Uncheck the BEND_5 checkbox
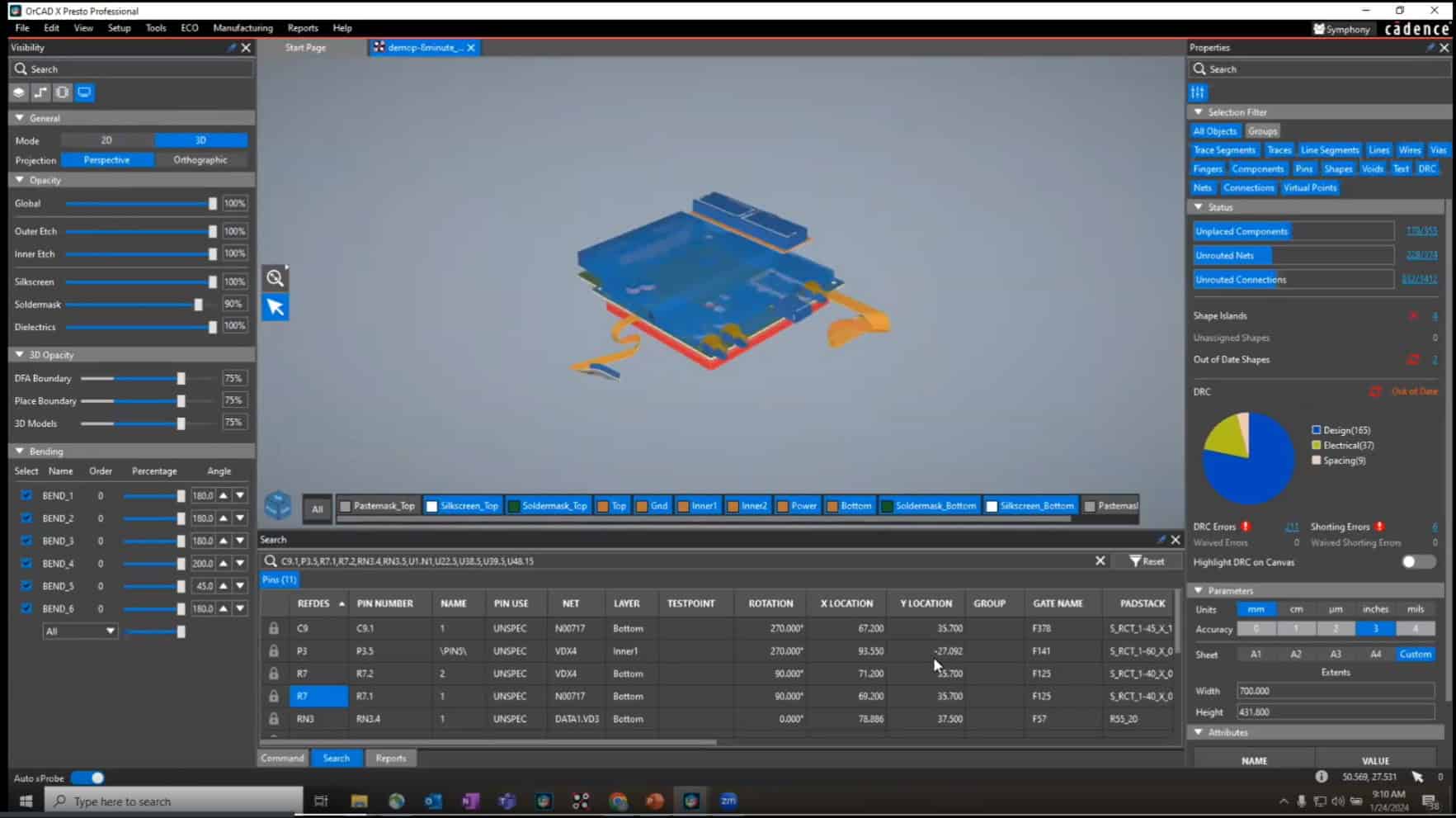The width and height of the screenshot is (1456, 818). [x=26, y=586]
